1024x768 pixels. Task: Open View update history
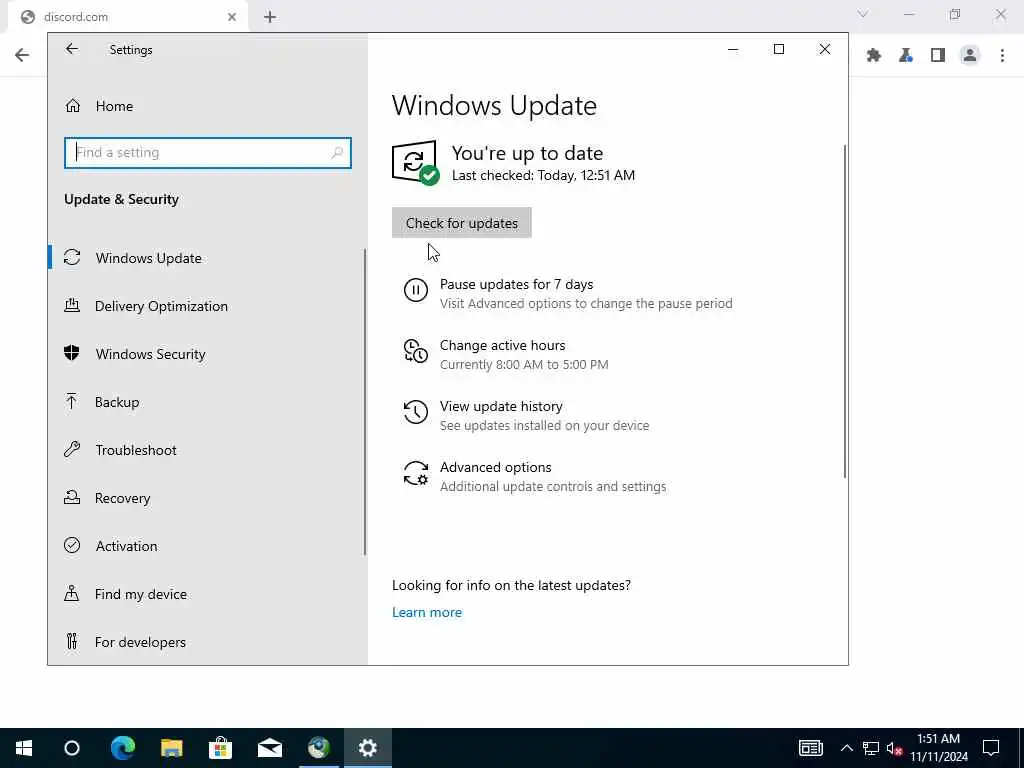[501, 406]
